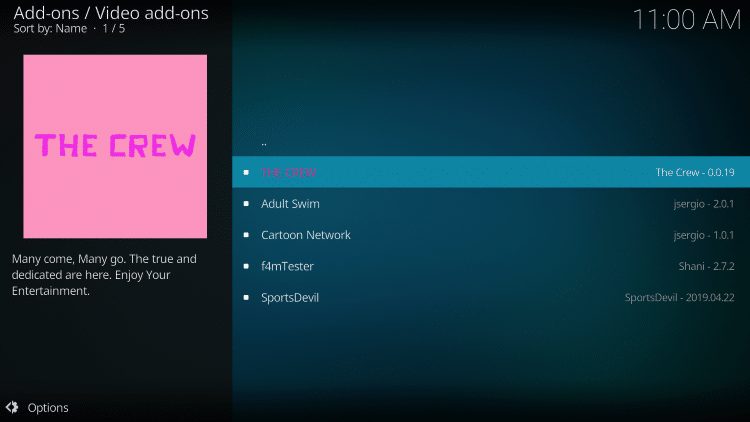The image size is (750, 422).
Task: Go up to parent folder (..)
Action: [x=491, y=141]
